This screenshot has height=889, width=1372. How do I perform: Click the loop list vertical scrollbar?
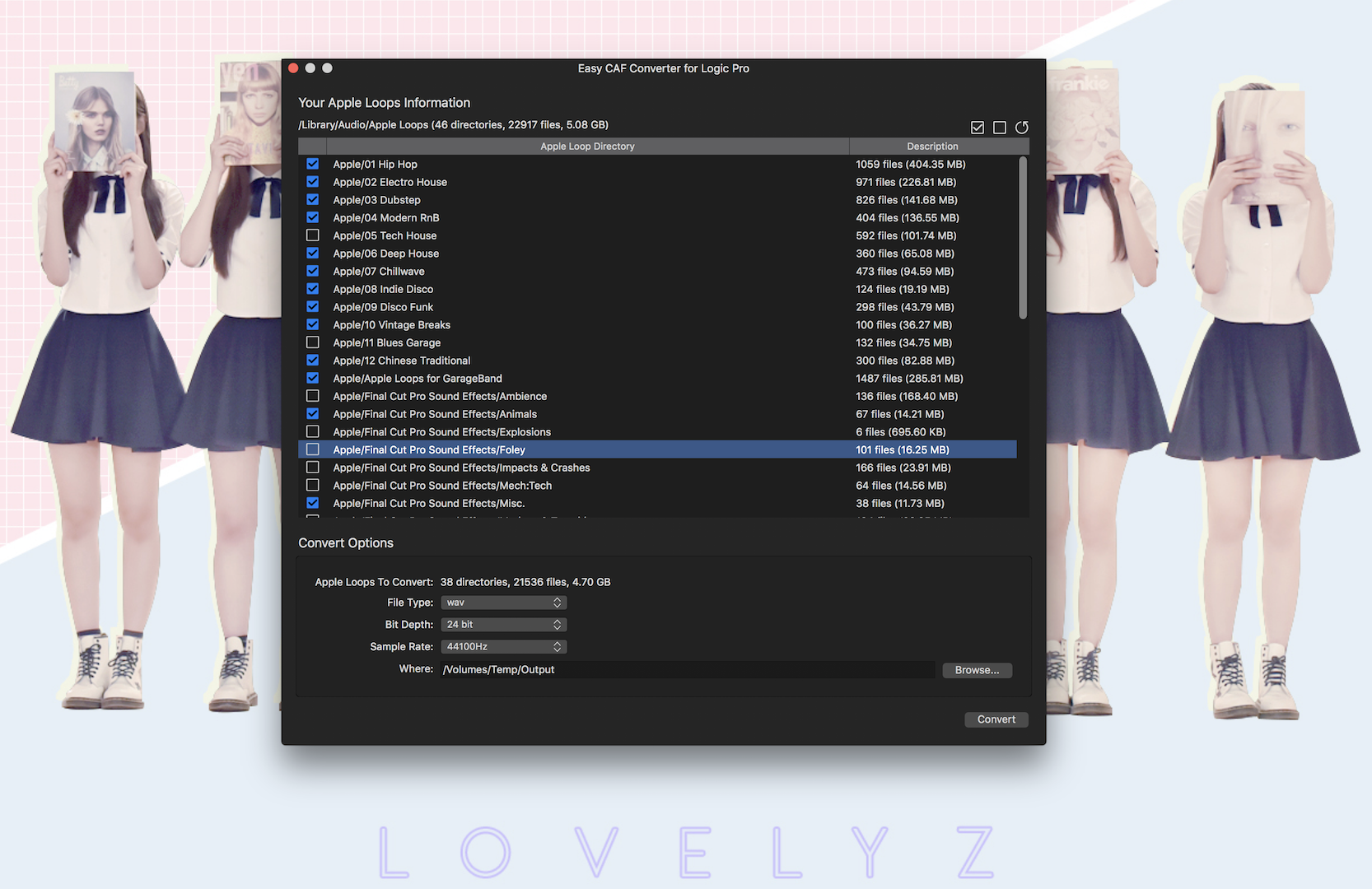pos(1023,239)
